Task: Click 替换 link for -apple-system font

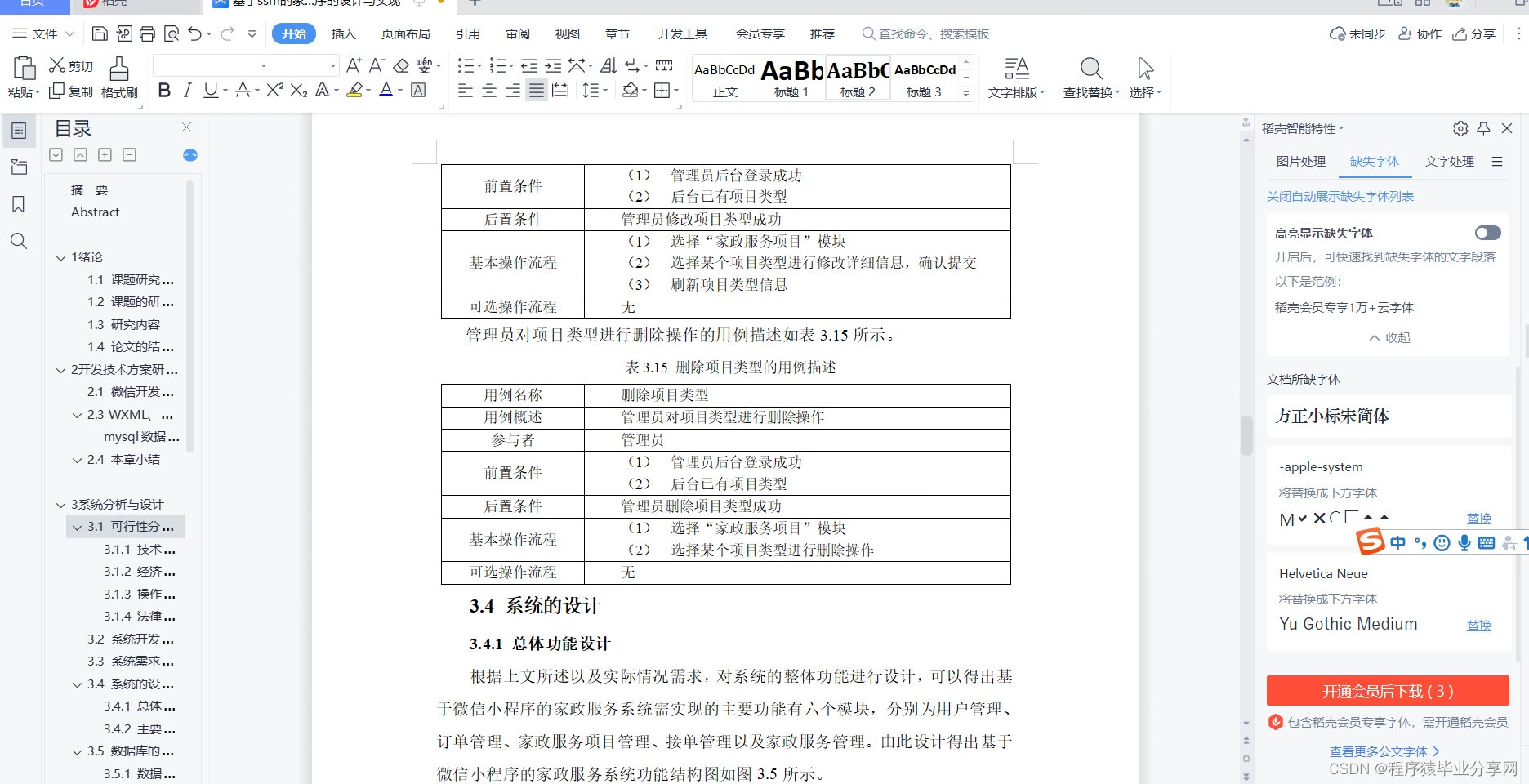Action: tap(1478, 518)
